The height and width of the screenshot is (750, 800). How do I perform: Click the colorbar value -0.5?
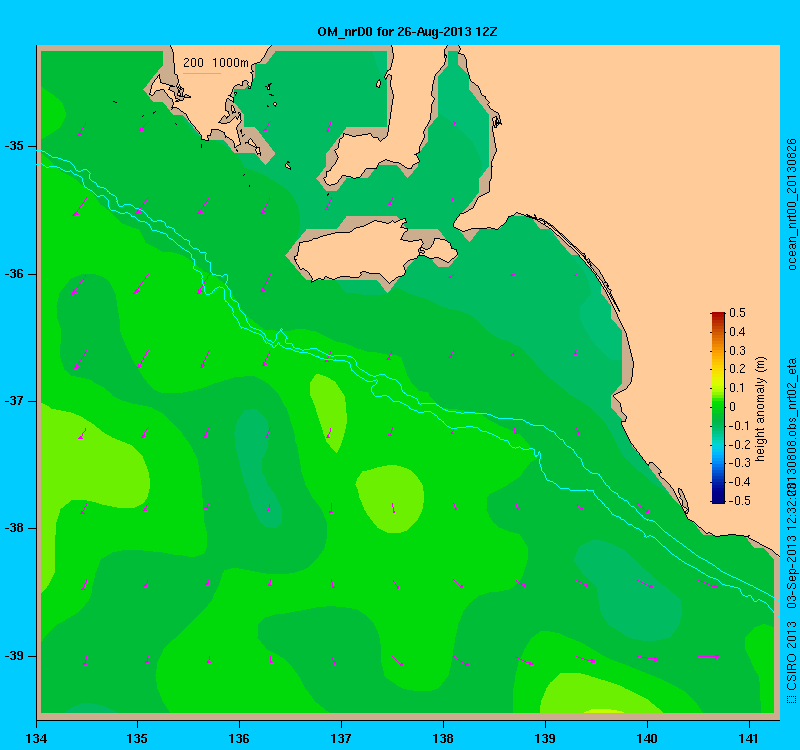738,501
